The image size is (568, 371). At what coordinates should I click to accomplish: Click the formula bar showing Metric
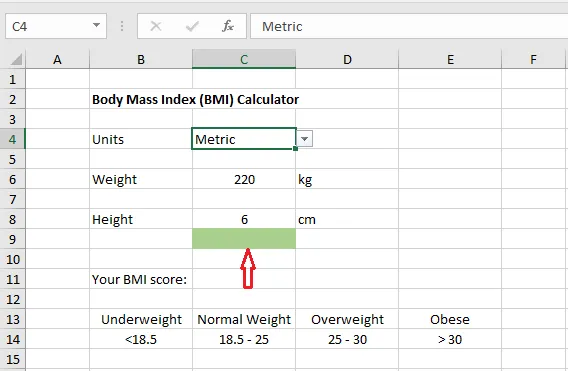[x=409, y=26]
